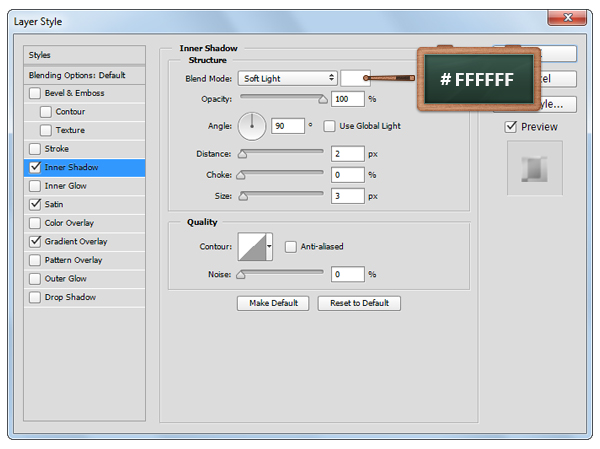The height and width of the screenshot is (449, 600).
Task: Open the Blend Mode Soft Light dropdown
Action: [x=288, y=78]
